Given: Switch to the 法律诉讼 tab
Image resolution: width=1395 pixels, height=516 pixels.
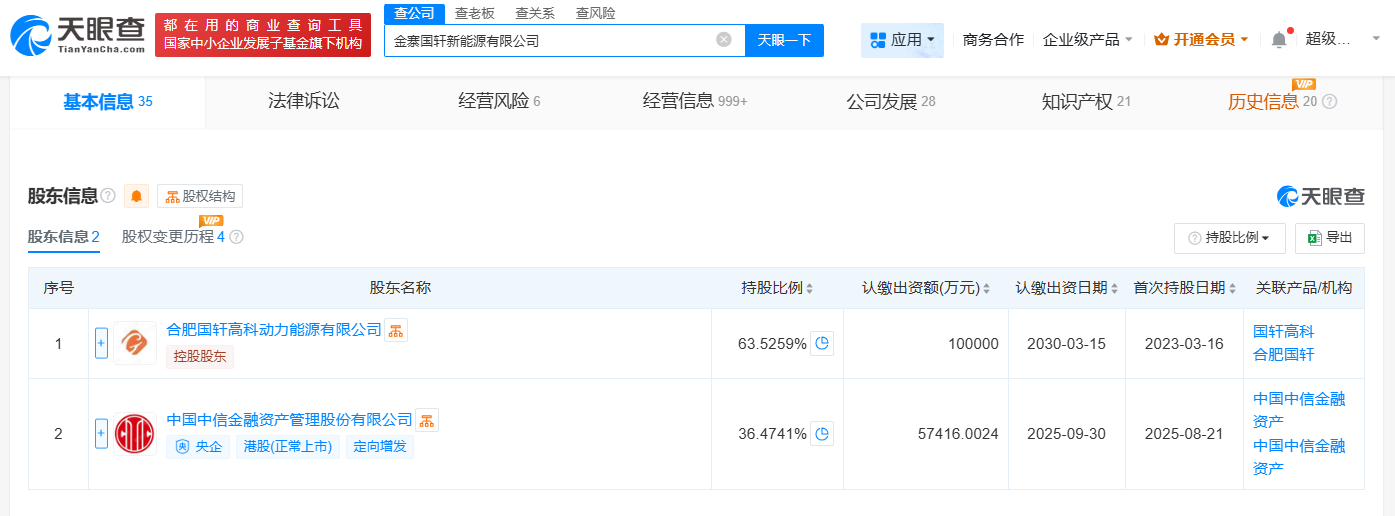Looking at the screenshot, I should click(304, 101).
